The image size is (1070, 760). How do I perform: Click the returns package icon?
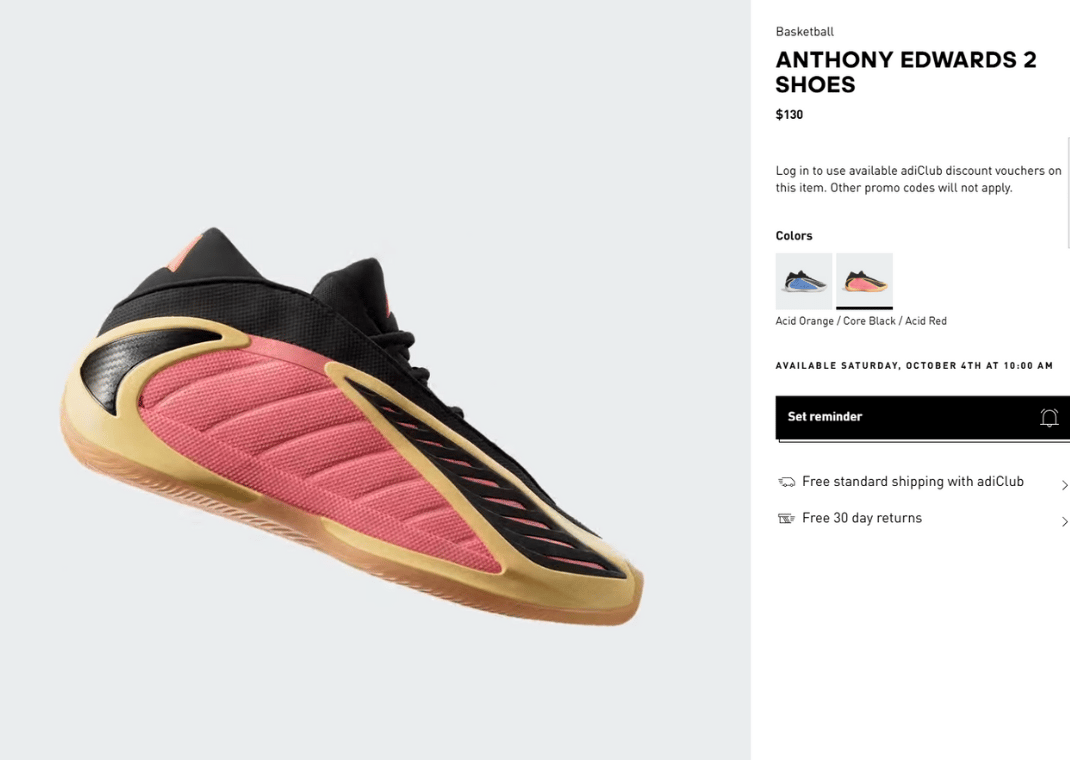(787, 518)
